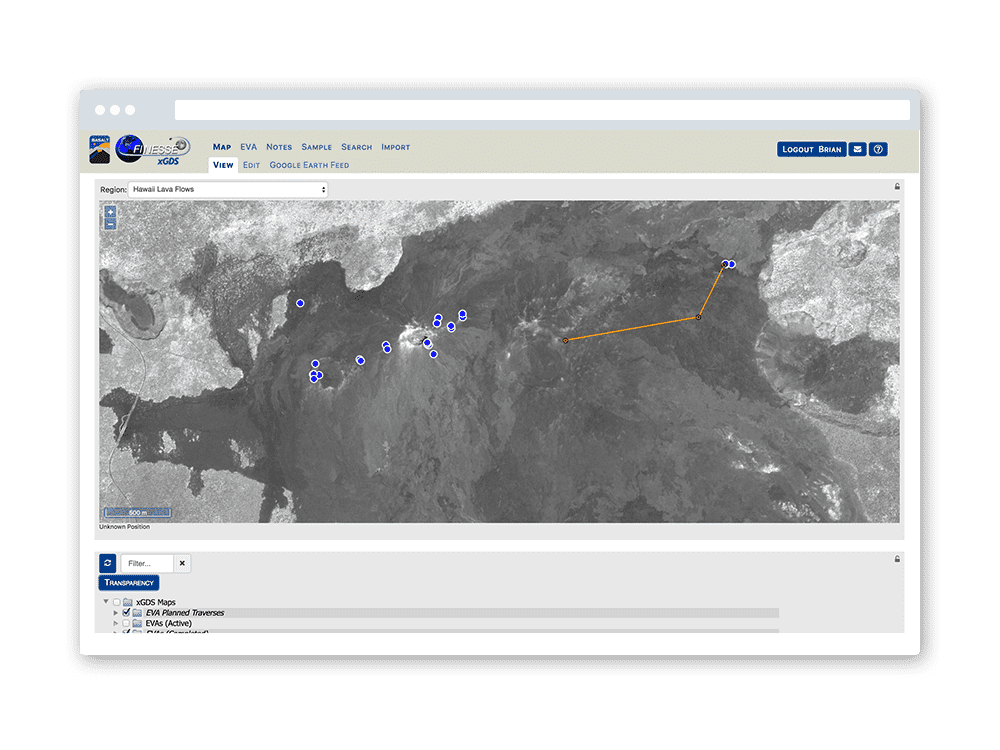Image resolution: width=1000 pixels, height=750 pixels.
Task: Expand the EVAs (Active) node
Action: coord(115,624)
